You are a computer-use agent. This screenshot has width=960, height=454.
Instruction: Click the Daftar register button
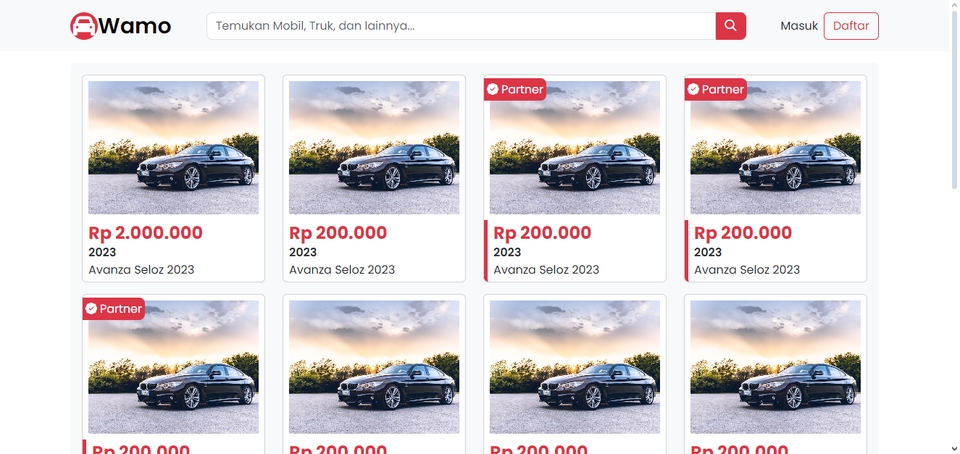pos(851,26)
